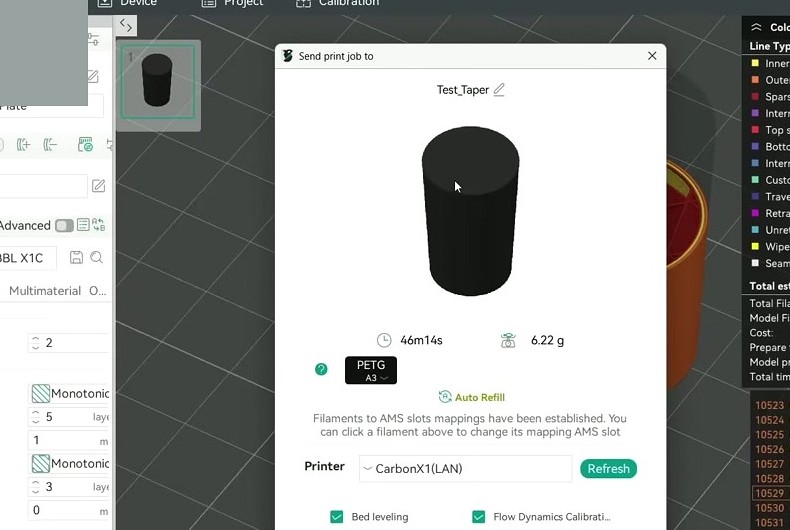The width and height of the screenshot is (790, 530).
Task: Click the yellow Wipe legend swatch
Action: [x=755, y=246]
